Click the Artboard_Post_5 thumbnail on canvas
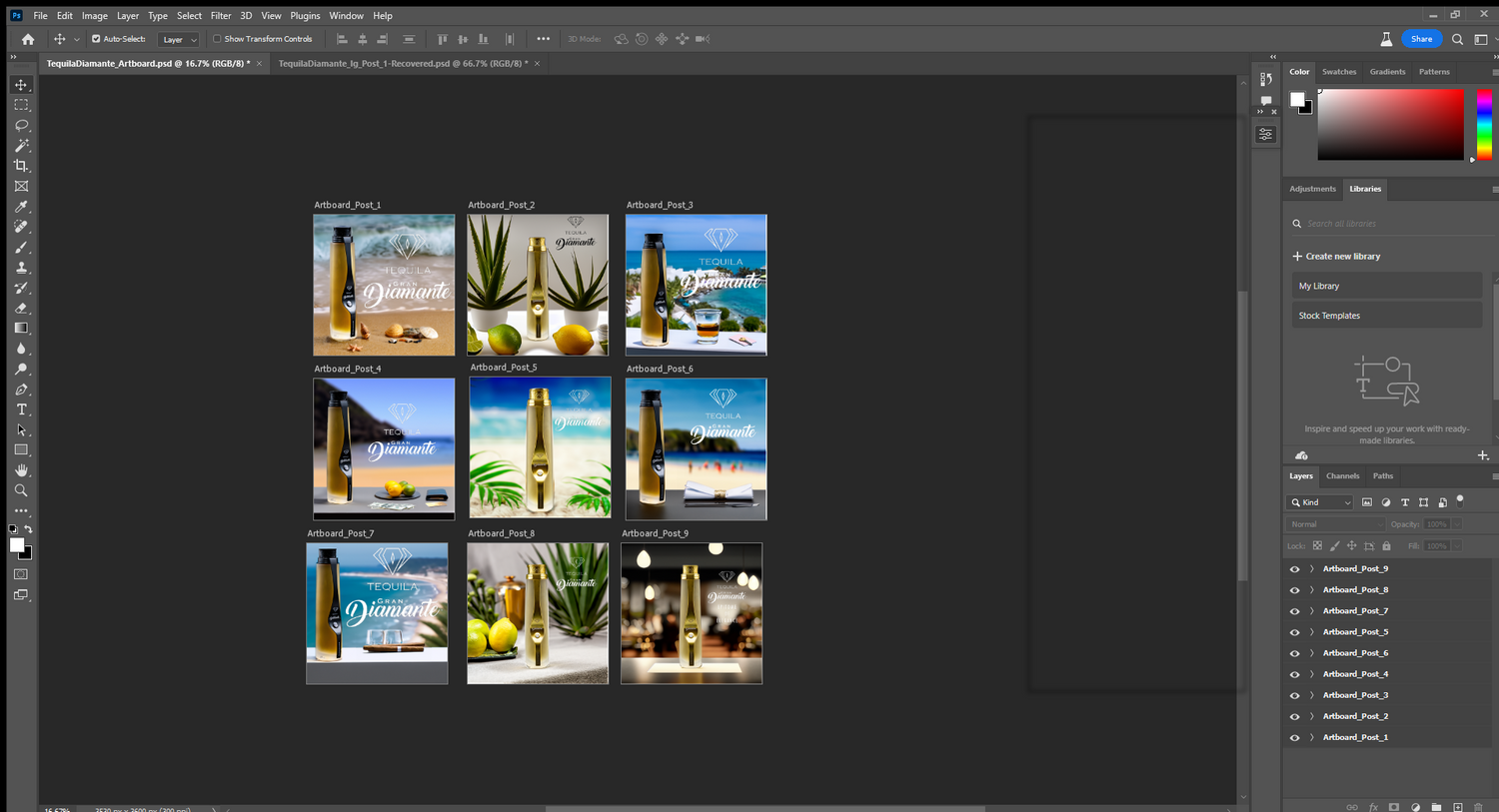The width and height of the screenshot is (1499, 812). point(540,447)
